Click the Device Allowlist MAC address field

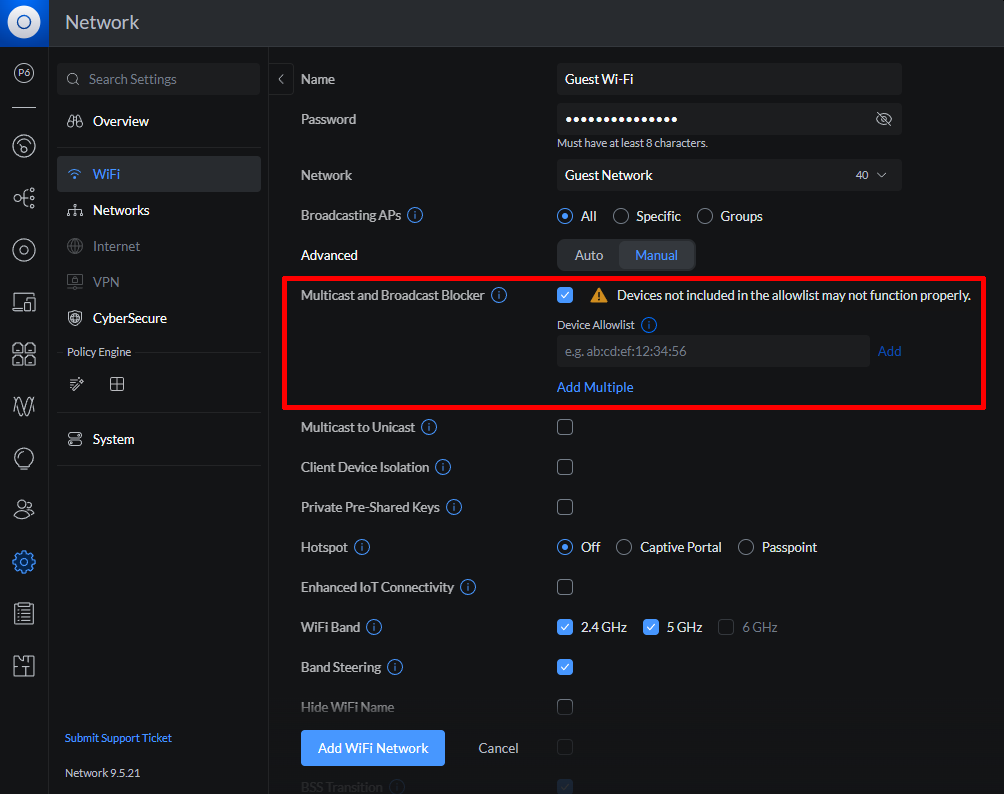pyautogui.click(x=712, y=351)
